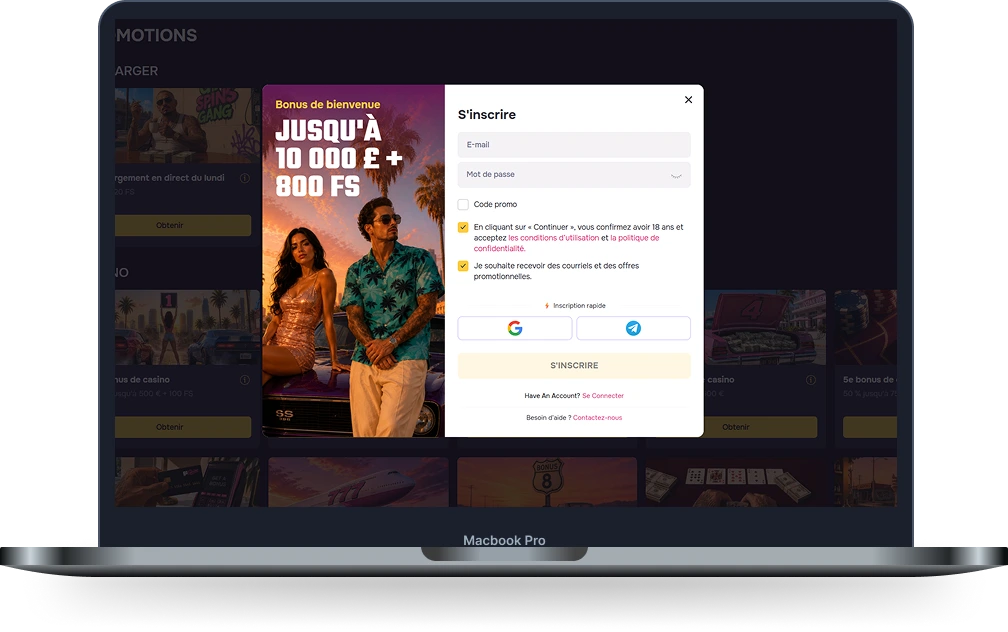
Task: Click the Inscription rapide label
Action: pyautogui.click(x=579, y=305)
